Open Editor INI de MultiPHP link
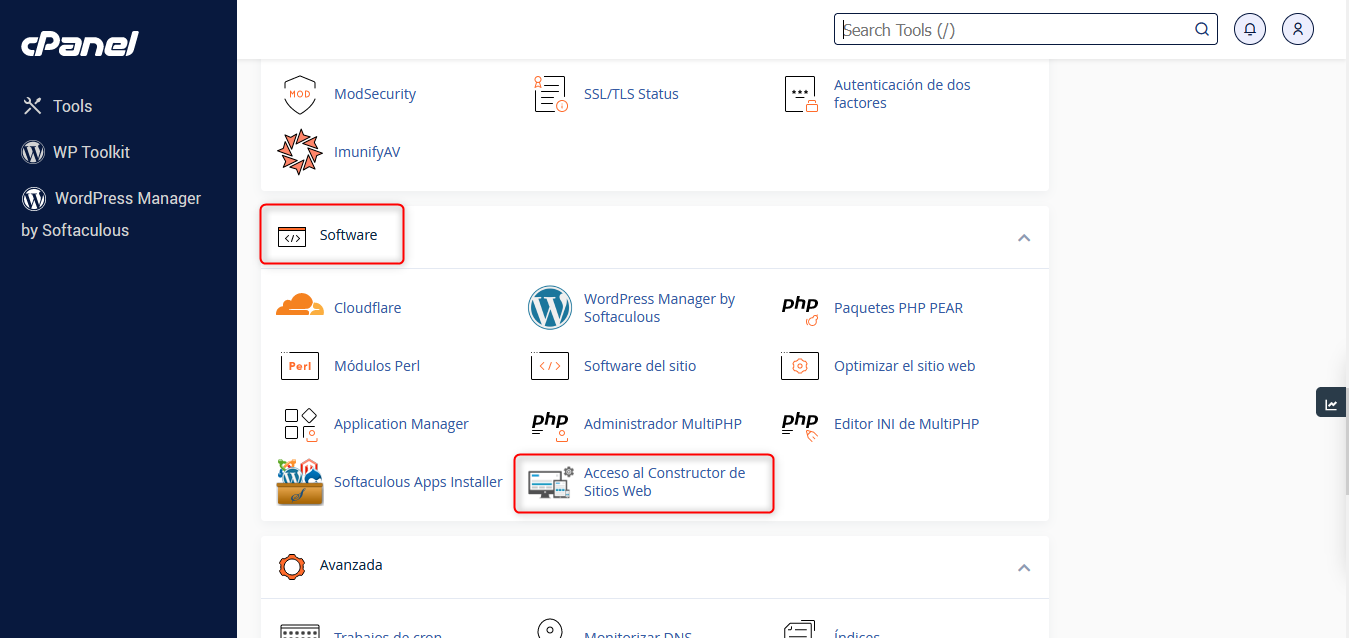The width and height of the screenshot is (1349, 638). pyautogui.click(x=906, y=424)
